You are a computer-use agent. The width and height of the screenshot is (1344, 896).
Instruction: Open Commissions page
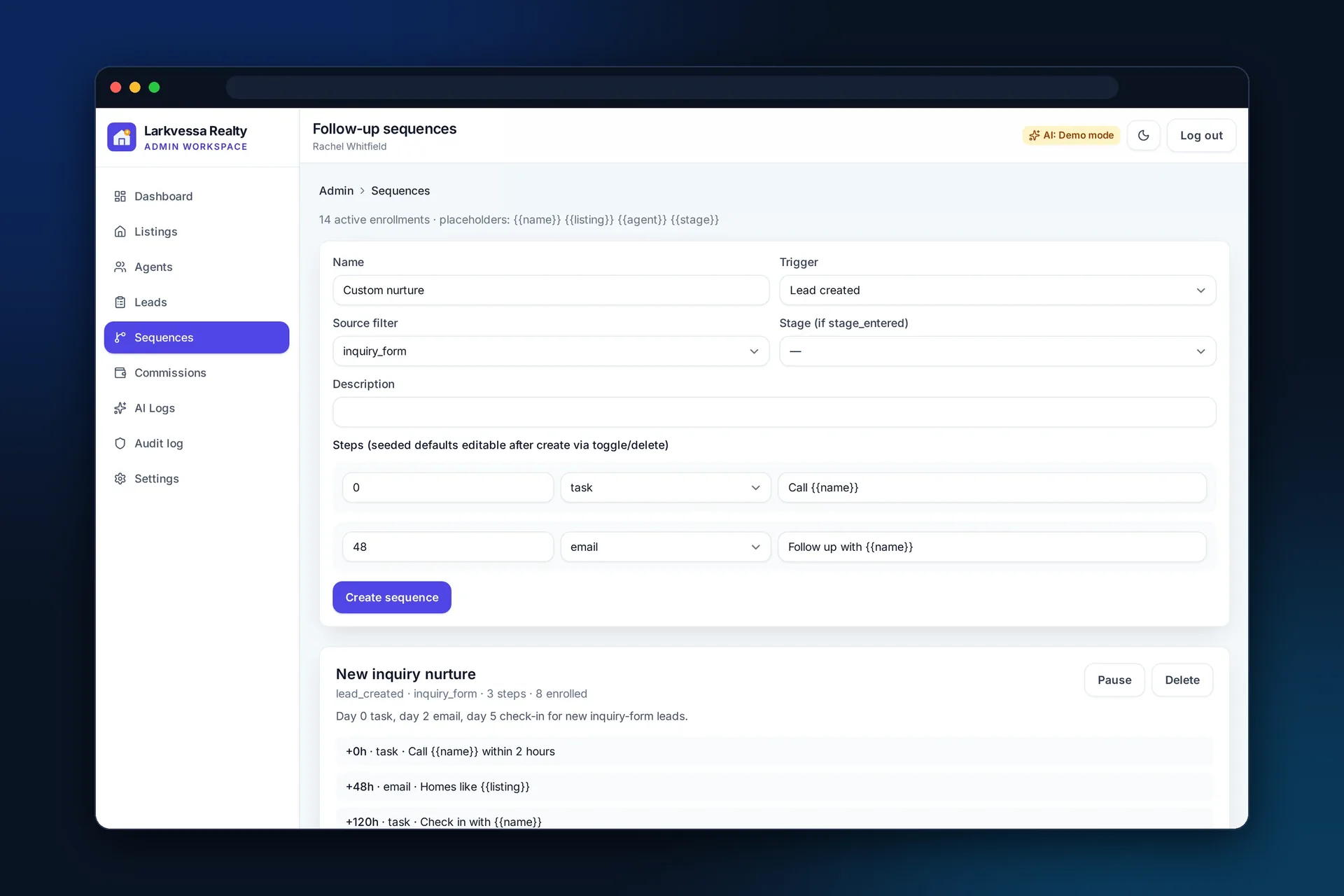point(197,373)
